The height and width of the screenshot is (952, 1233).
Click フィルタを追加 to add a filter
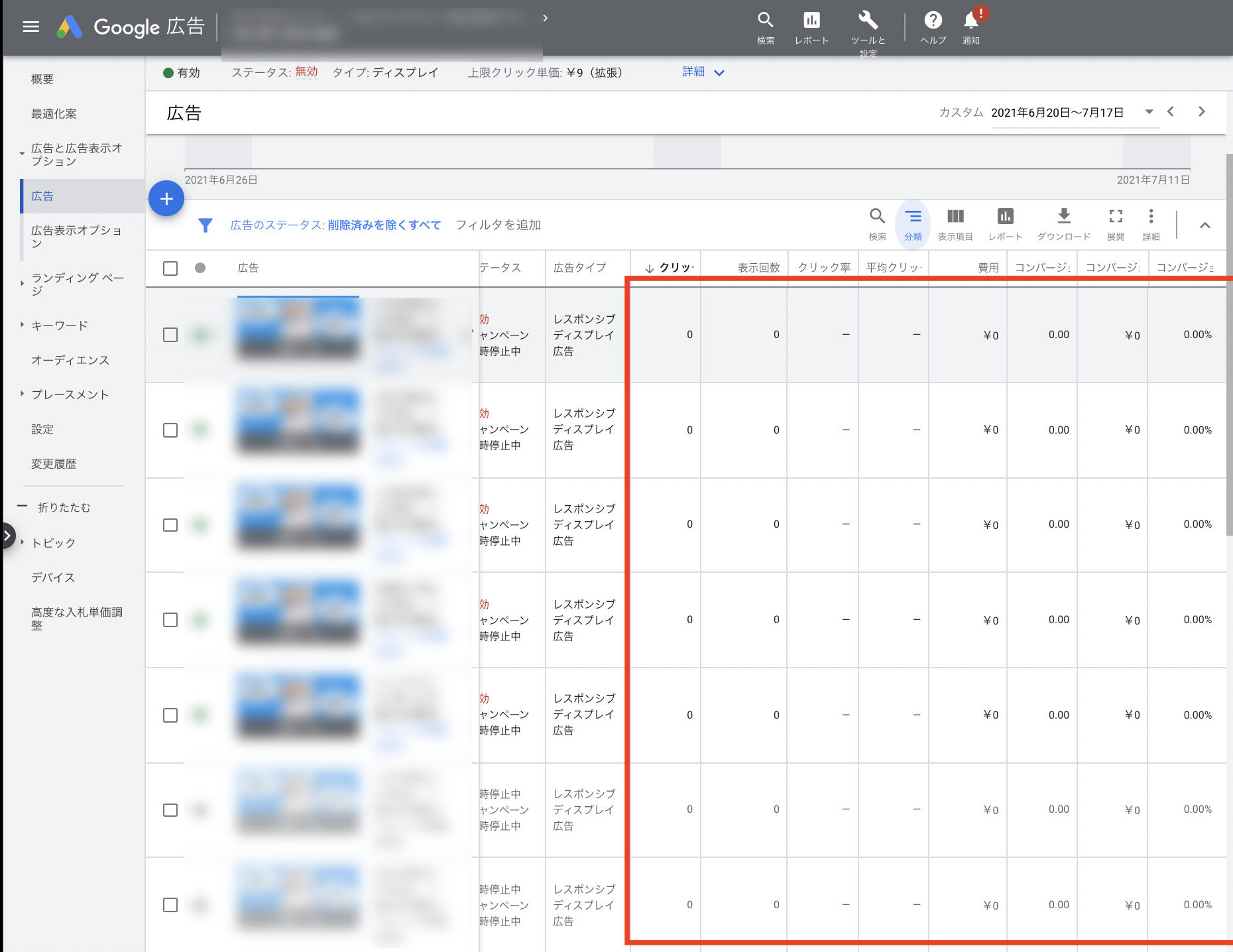498,225
